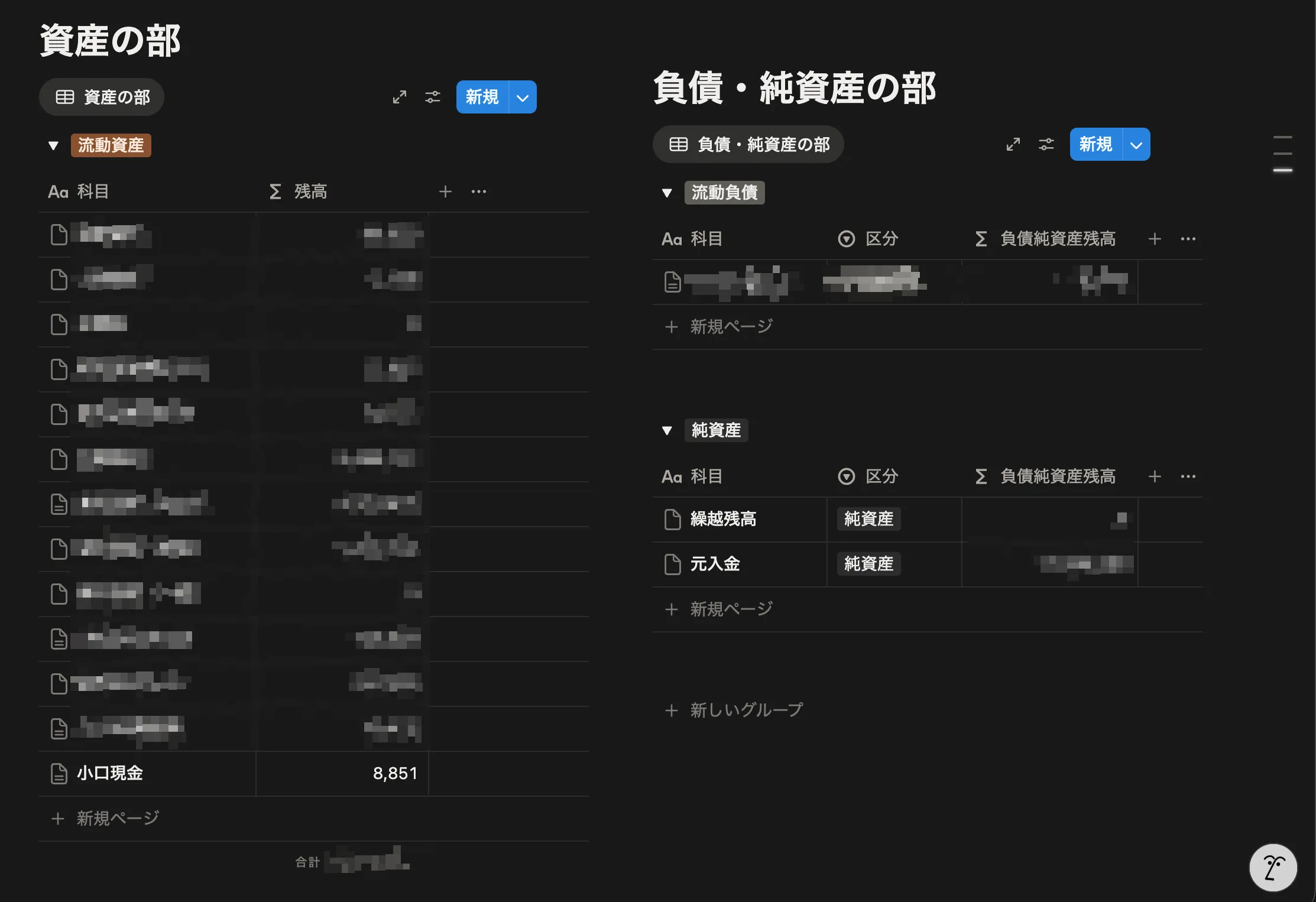
Task: Open the 小口現金 row
Action: [x=110, y=773]
